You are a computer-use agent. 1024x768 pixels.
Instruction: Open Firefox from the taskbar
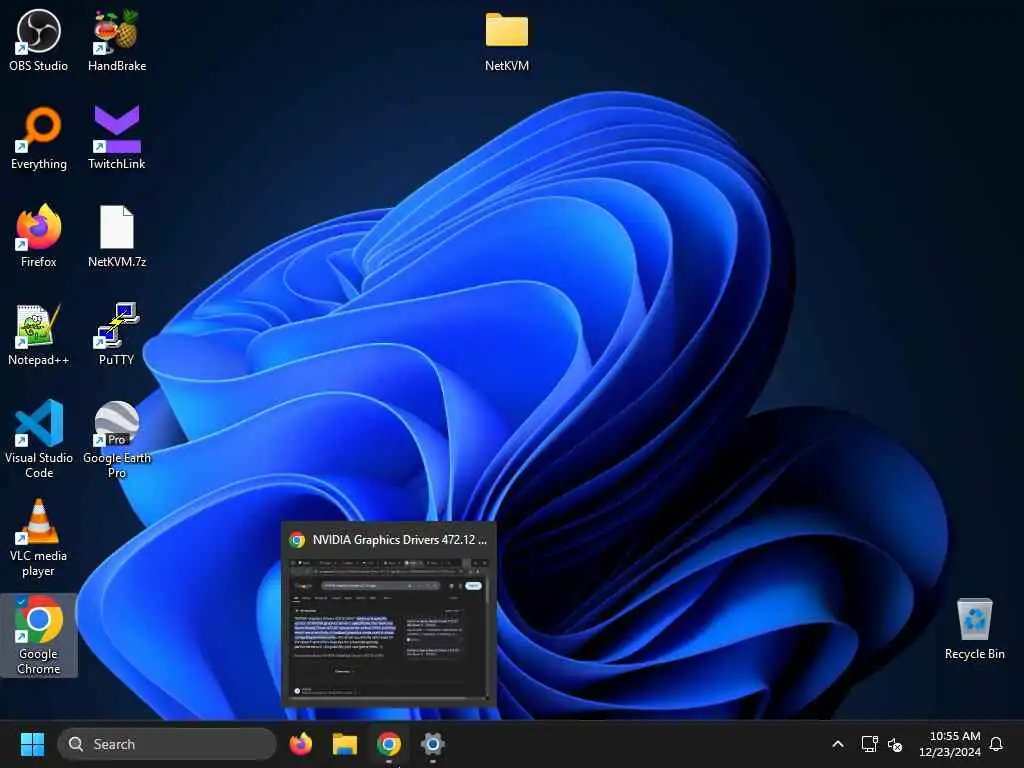[x=300, y=744]
